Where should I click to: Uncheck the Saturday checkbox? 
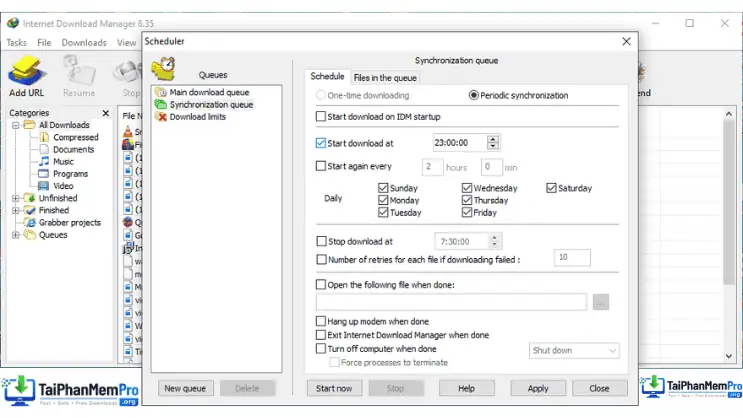(551, 188)
